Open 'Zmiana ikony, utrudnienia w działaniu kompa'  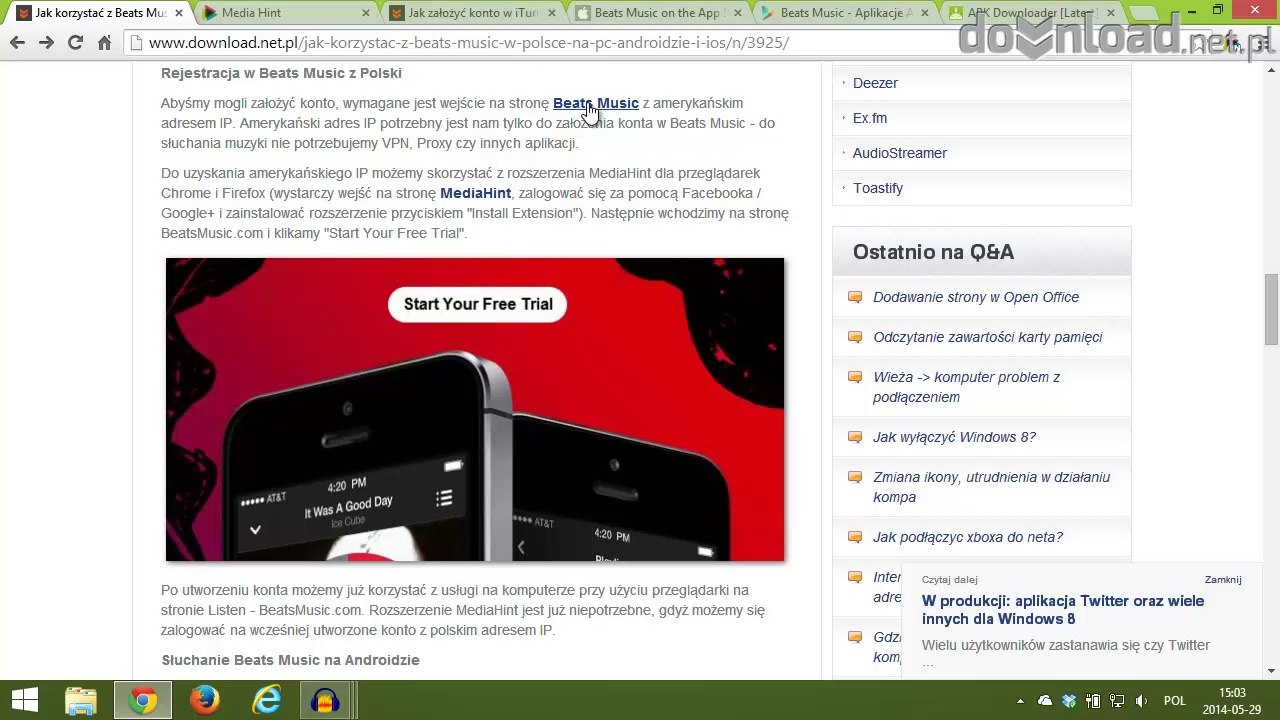992,487
